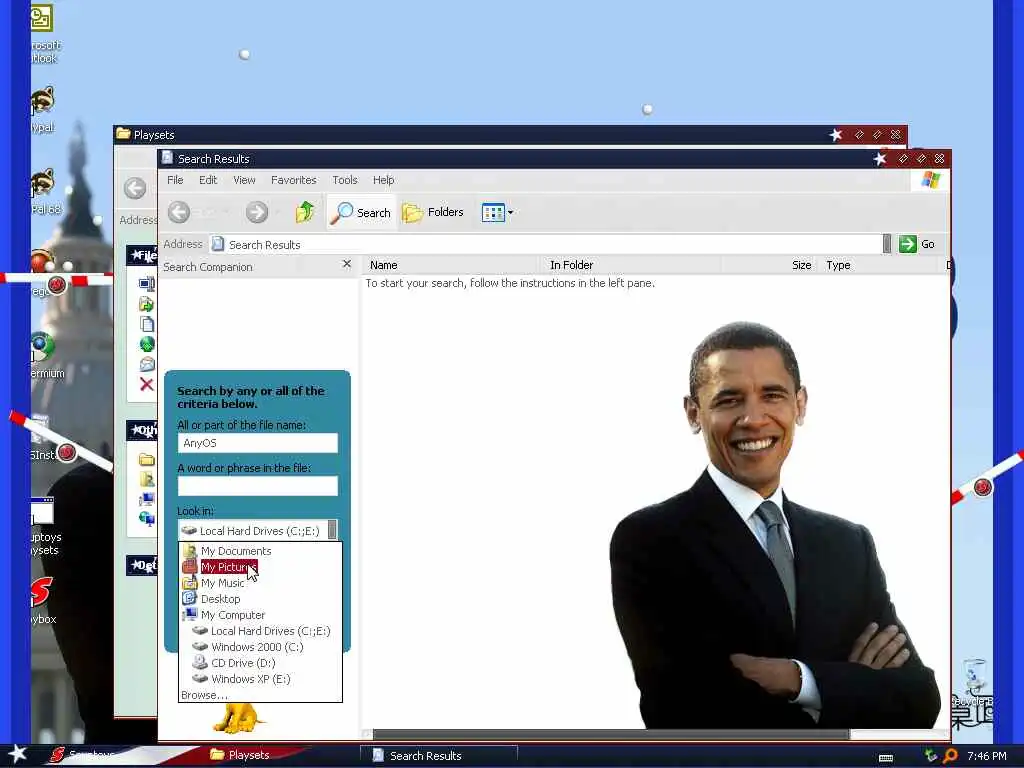Click star button in Search Results title bar
The width and height of the screenshot is (1024, 768).
pos(880,159)
